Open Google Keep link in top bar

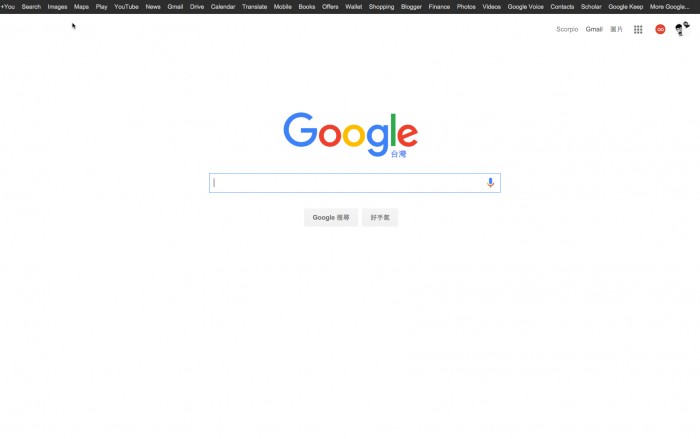click(x=625, y=7)
